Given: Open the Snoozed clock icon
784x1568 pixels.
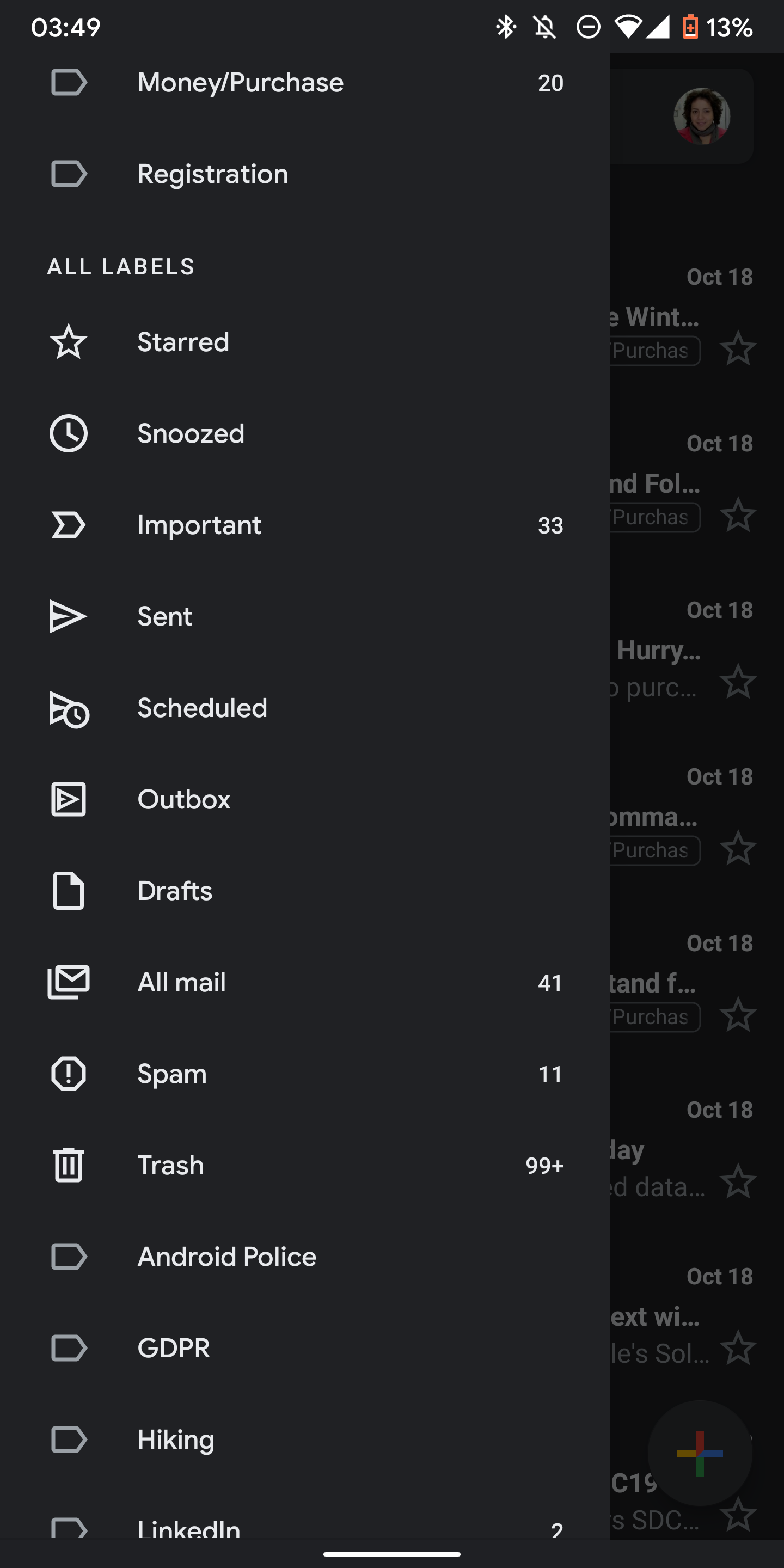Looking at the screenshot, I should (x=68, y=433).
